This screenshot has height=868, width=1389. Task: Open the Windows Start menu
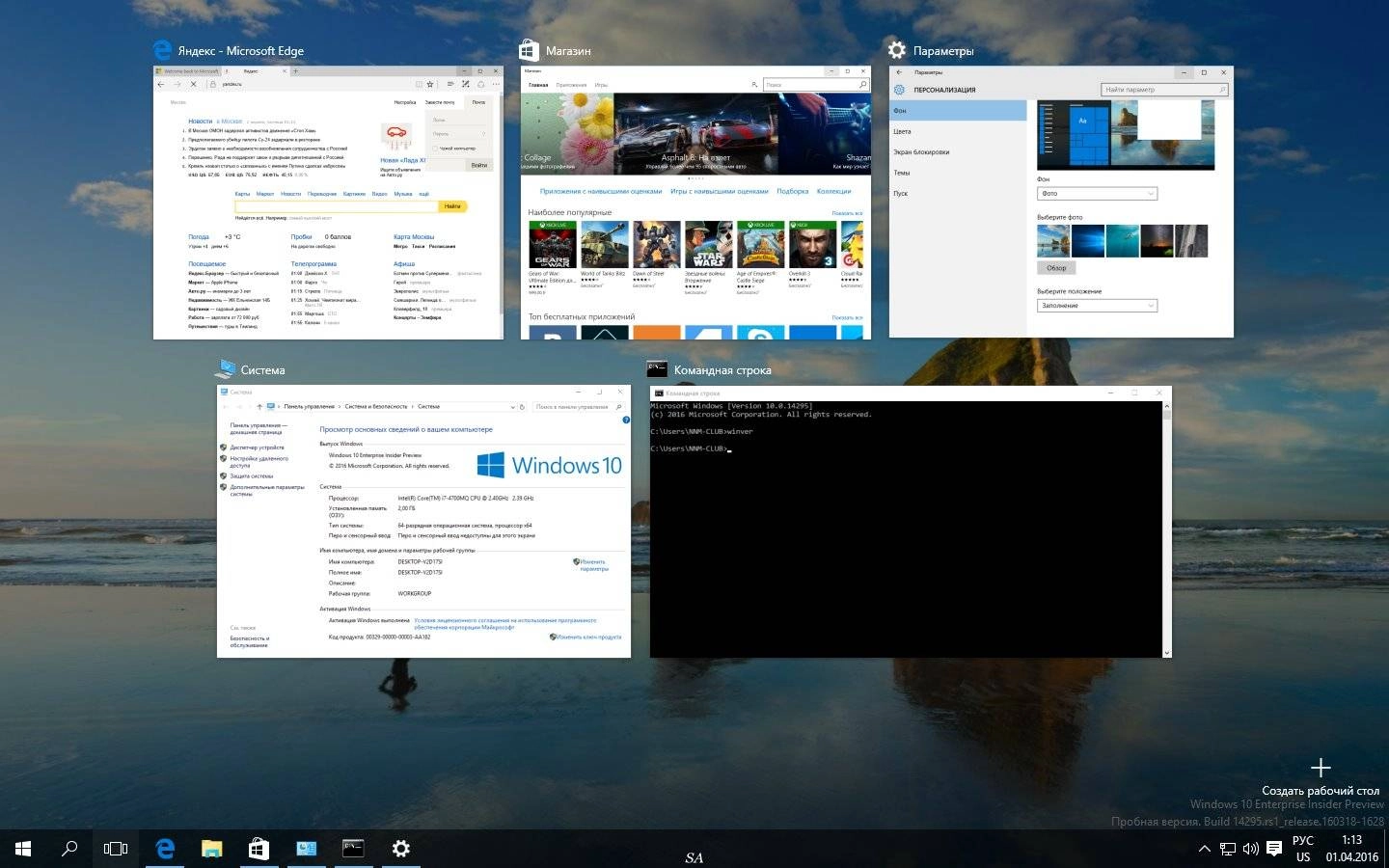(23, 849)
